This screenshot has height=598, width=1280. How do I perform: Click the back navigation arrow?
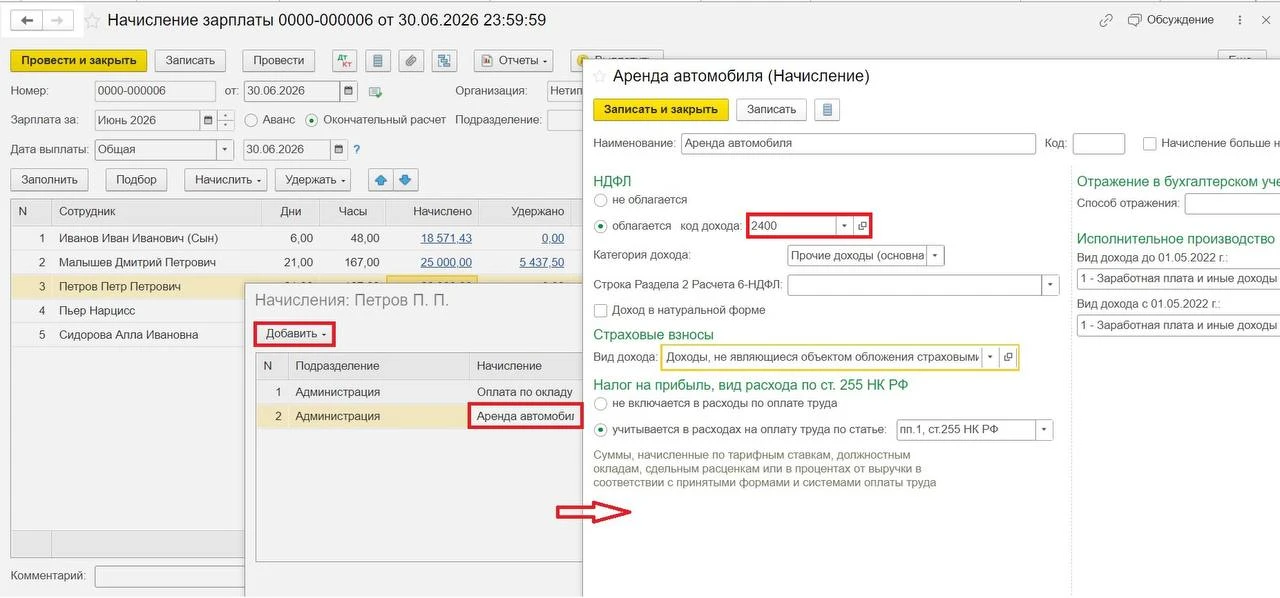coord(27,20)
